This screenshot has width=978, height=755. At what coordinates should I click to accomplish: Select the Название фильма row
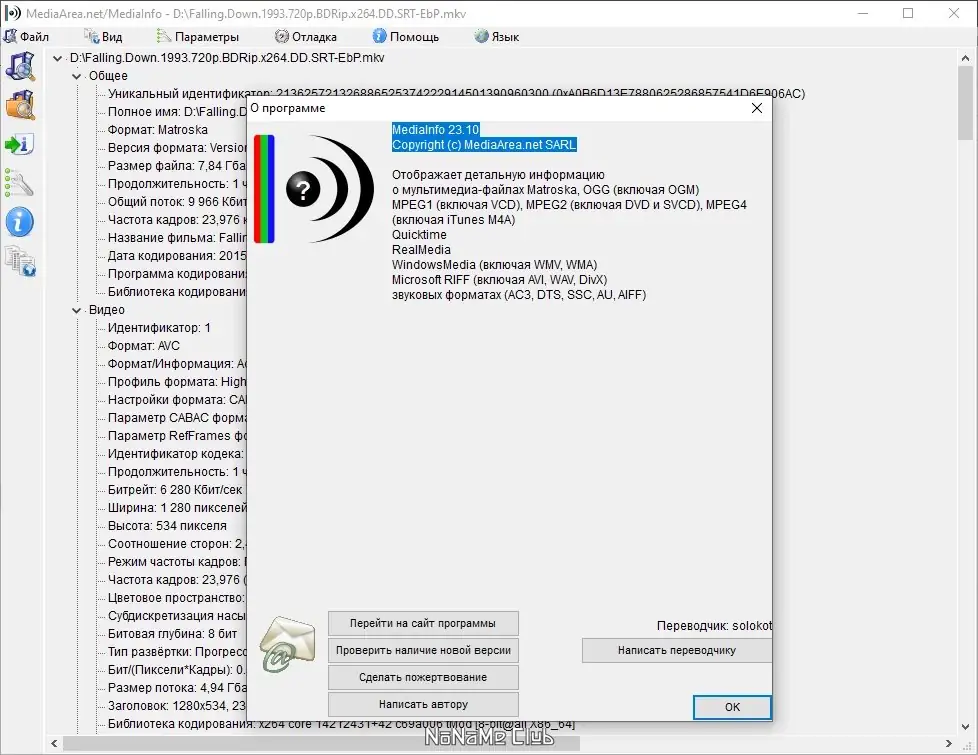(177, 238)
